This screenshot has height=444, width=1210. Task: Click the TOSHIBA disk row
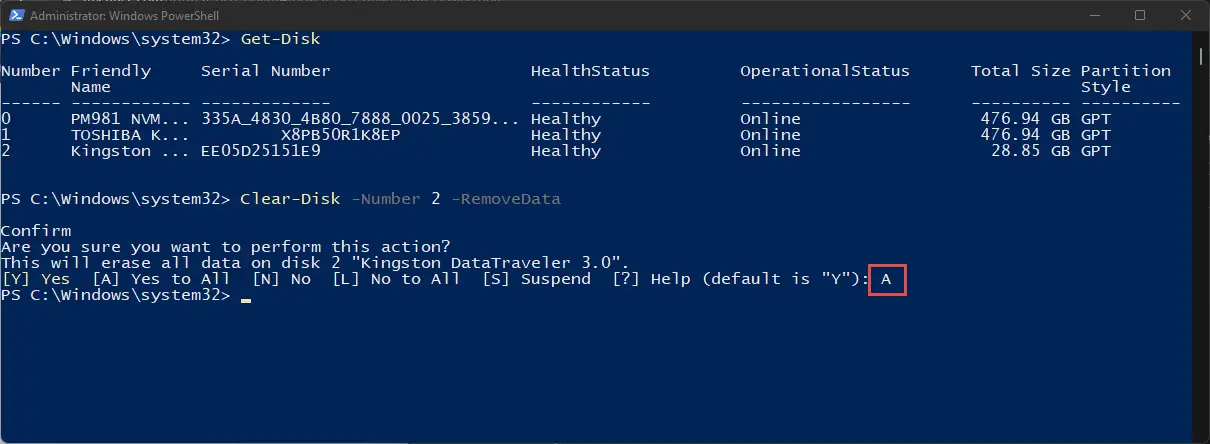590,135
